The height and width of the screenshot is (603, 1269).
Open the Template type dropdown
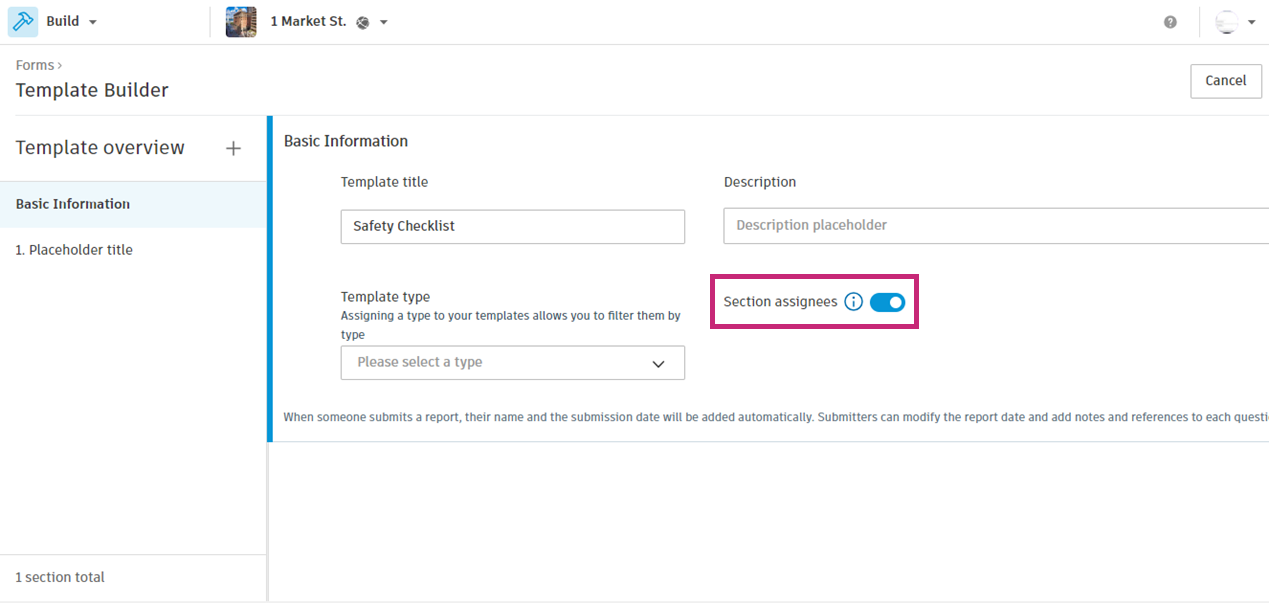coord(512,362)
